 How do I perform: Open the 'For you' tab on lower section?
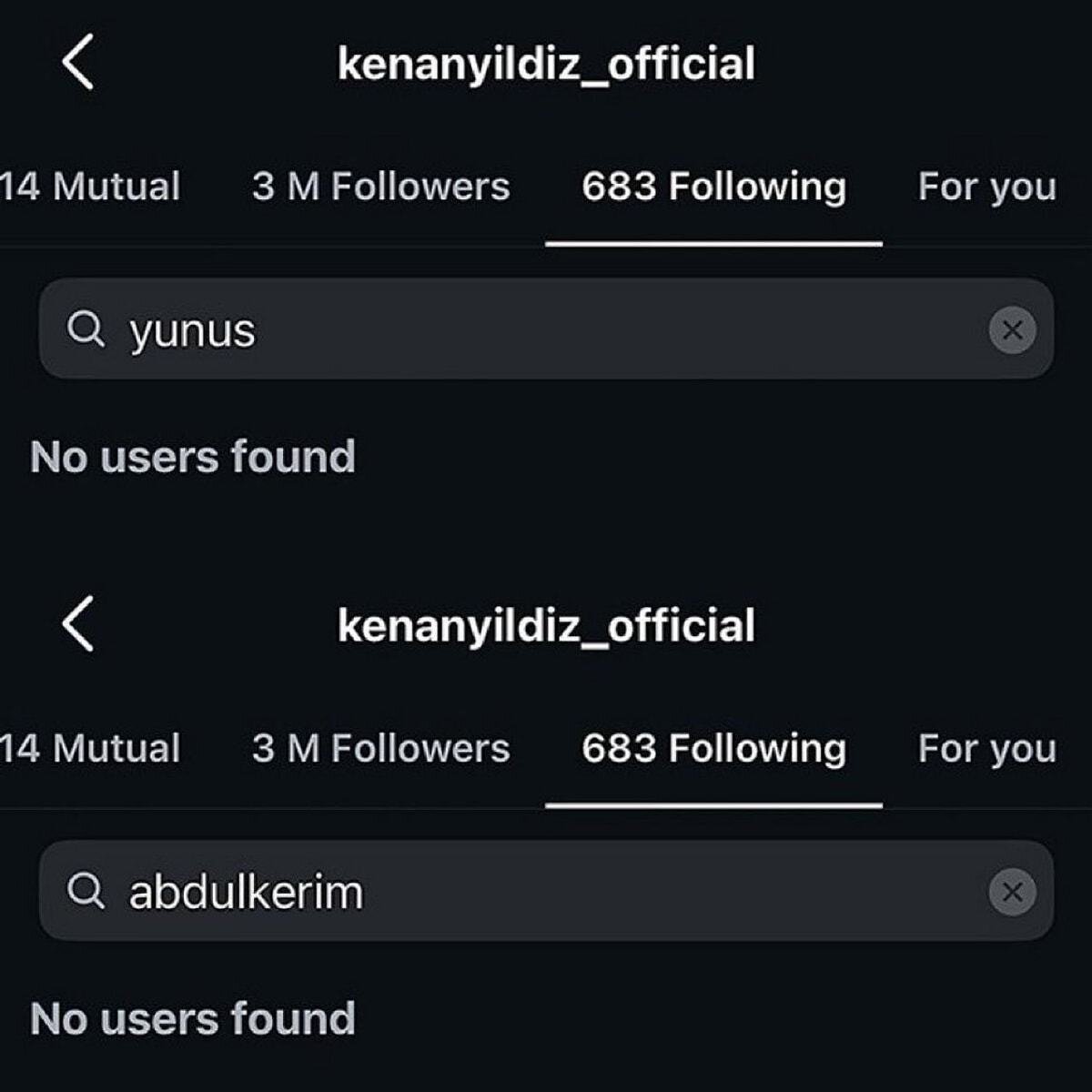click(986, 748)
